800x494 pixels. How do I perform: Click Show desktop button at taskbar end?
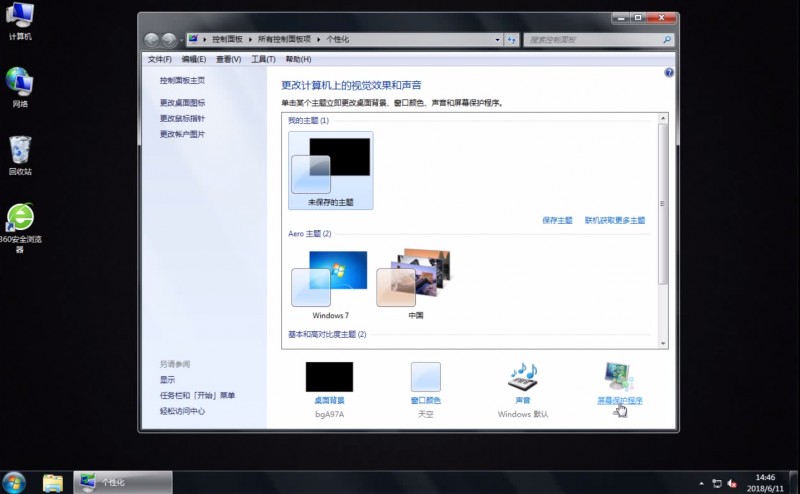[794, 482]
